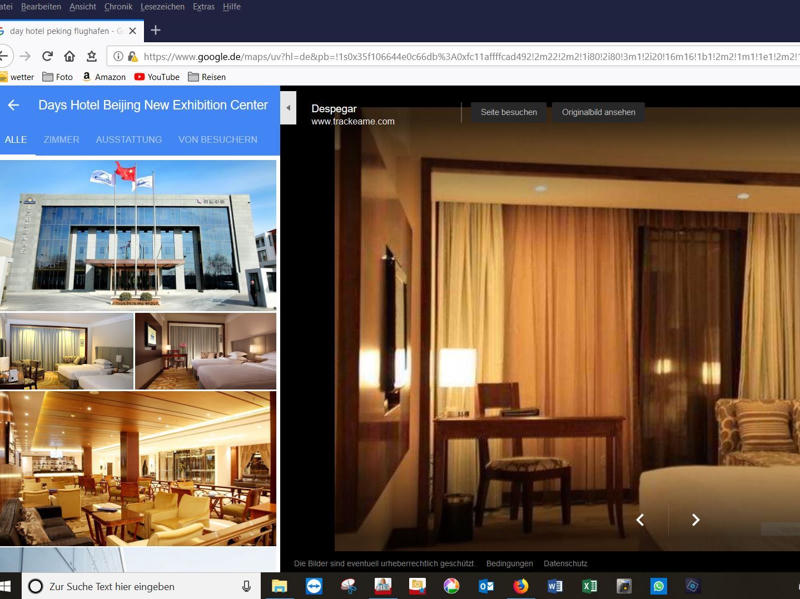The image size is (800, 599).
Task: Switch to Outlook in the taskbar
Action: point(486,586)
